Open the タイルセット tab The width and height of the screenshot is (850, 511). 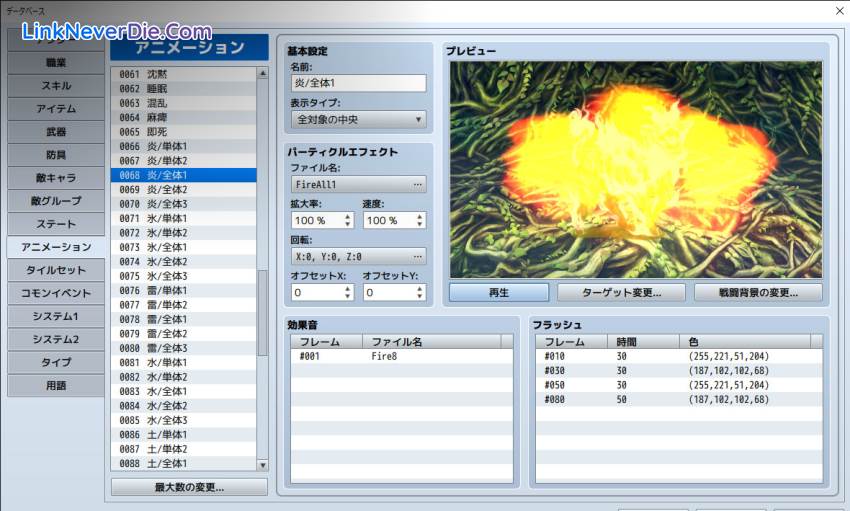pos(56,270)
